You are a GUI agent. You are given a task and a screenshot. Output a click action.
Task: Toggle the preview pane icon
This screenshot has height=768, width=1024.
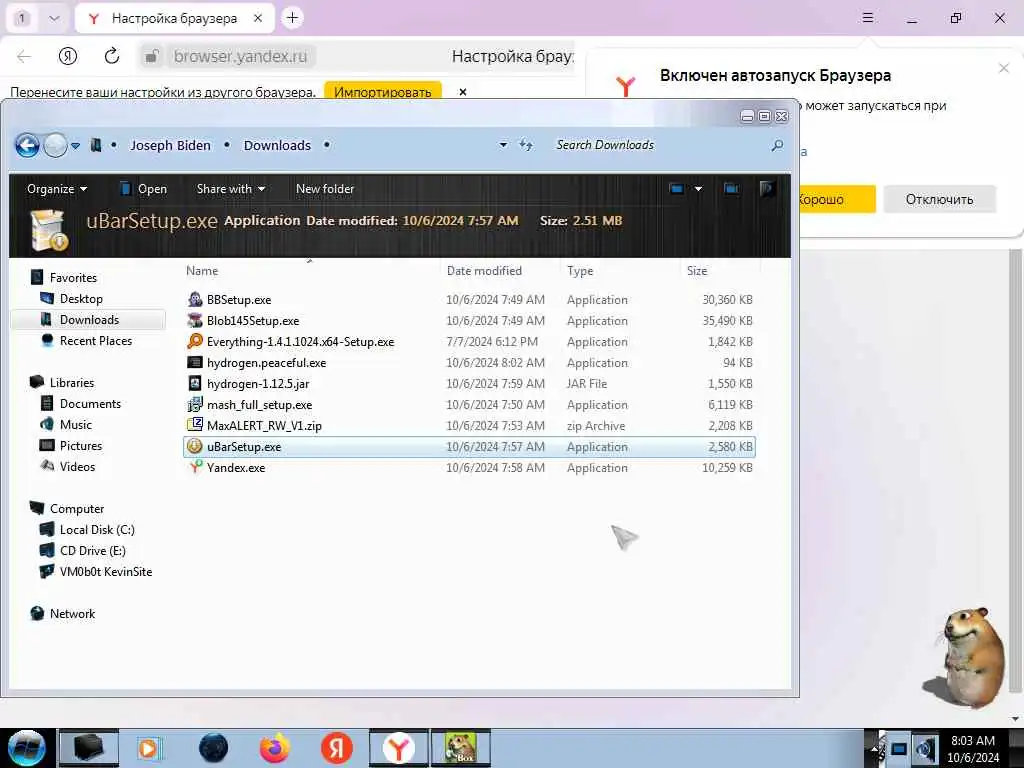pos(731,189)
